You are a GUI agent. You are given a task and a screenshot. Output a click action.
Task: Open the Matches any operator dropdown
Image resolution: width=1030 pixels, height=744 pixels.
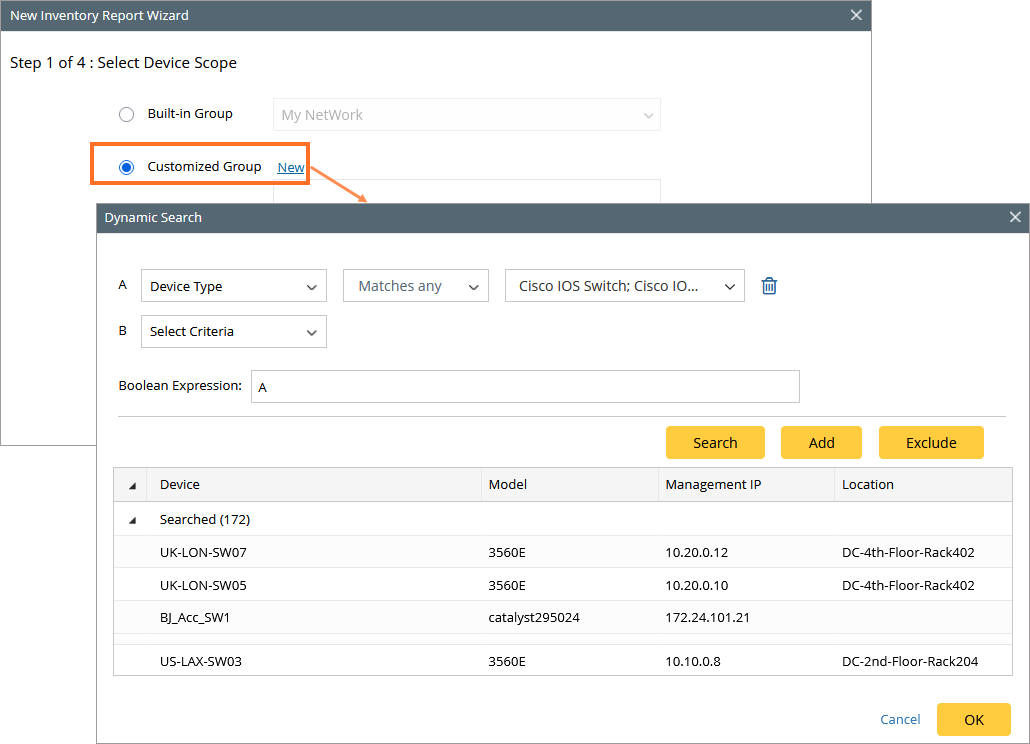(415, 286)
